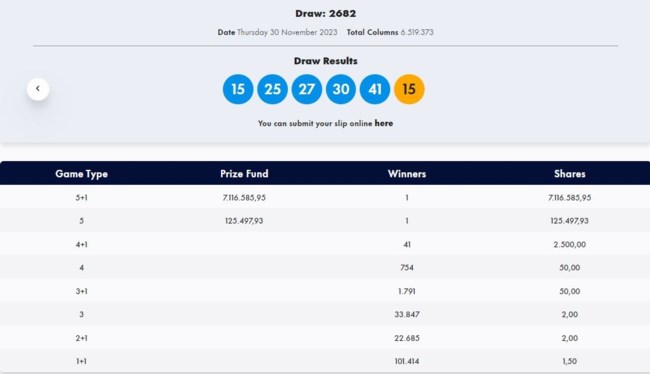Select the Draw: 2682 heading
650x374 pixels.
[x=325, y=13]
